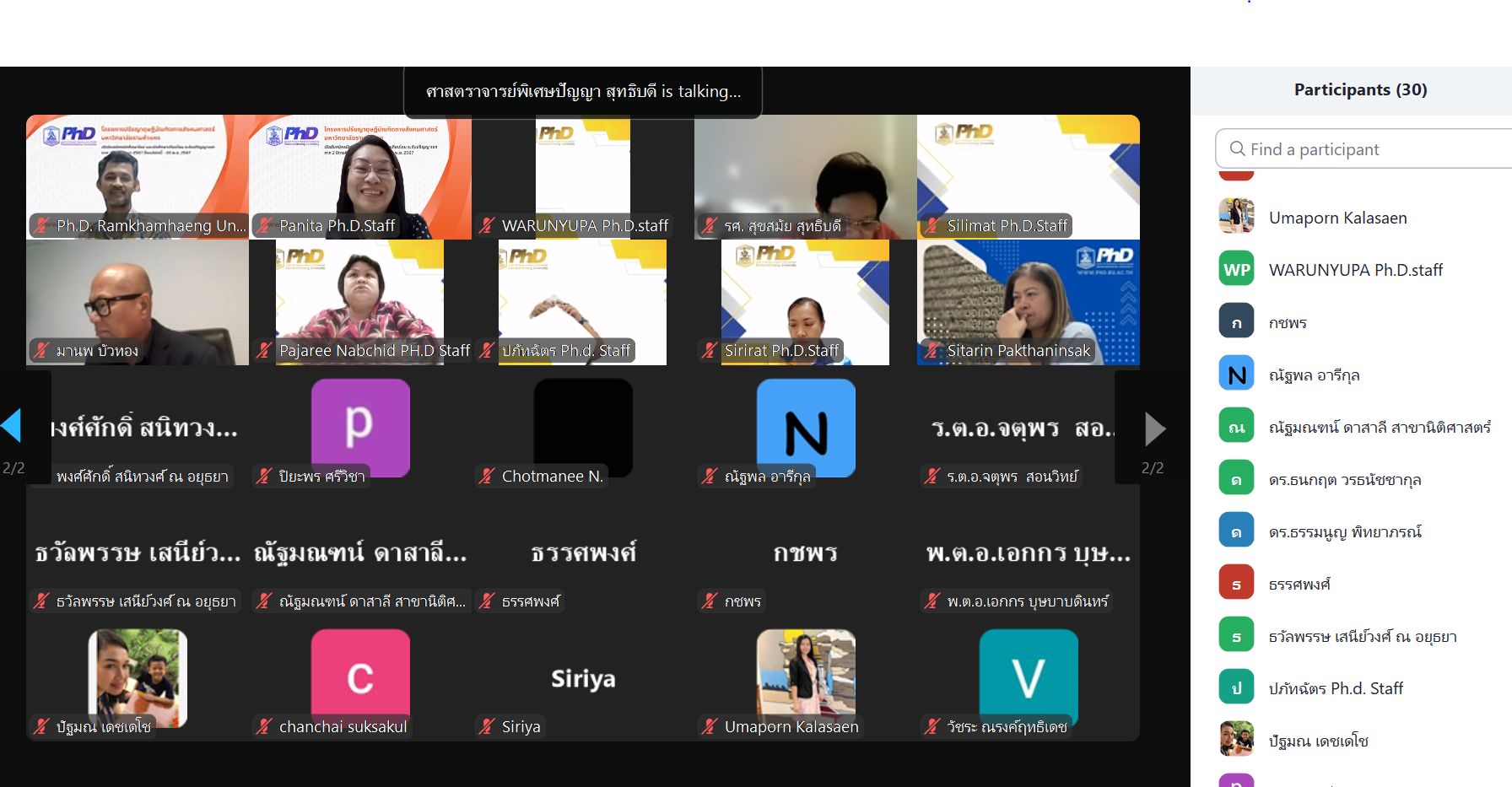Click Umaporn Kalasaen photo tile in gallery
The image size is (1512, 787).
pyautogui.click(x=806, y=677)
